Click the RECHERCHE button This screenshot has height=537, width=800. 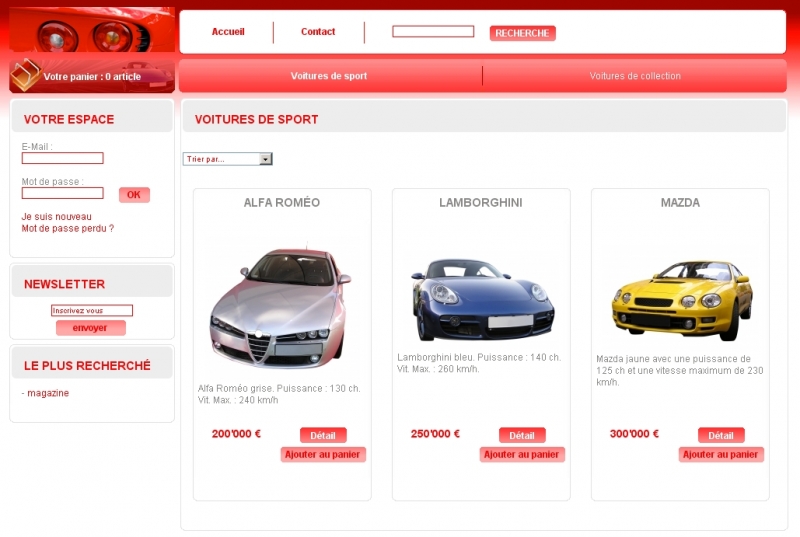tap(522, 33)
